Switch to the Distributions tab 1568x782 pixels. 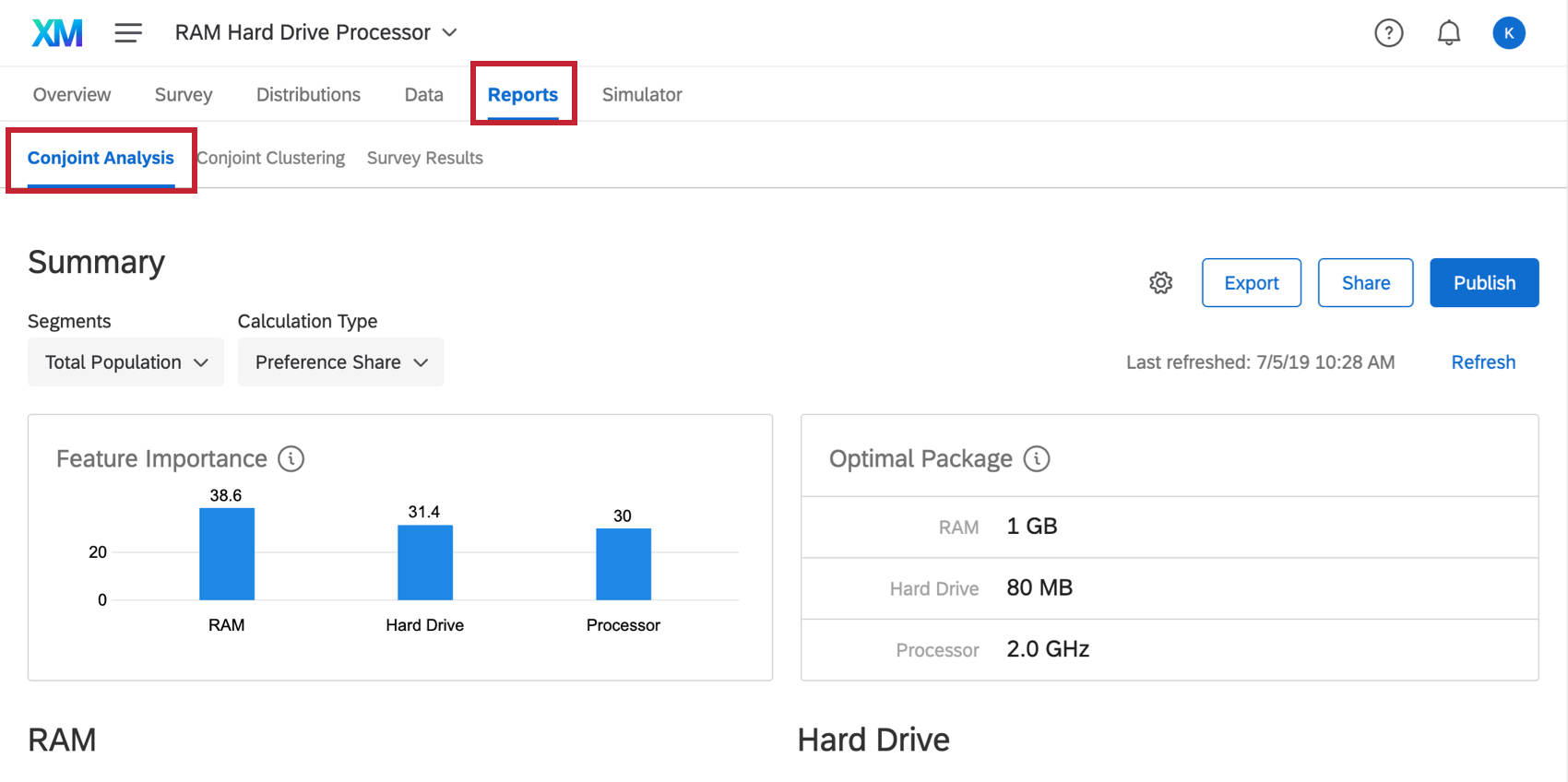[x=308, y=94]
